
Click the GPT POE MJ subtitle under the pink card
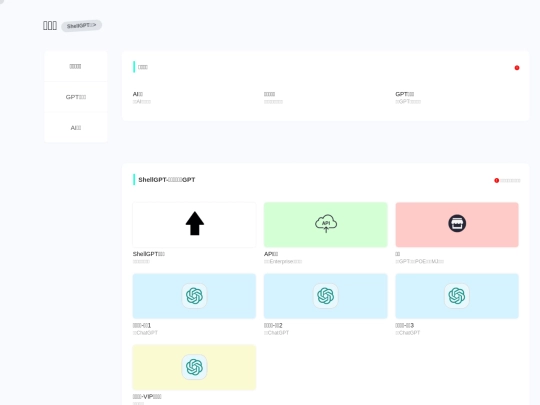[419, 261]
